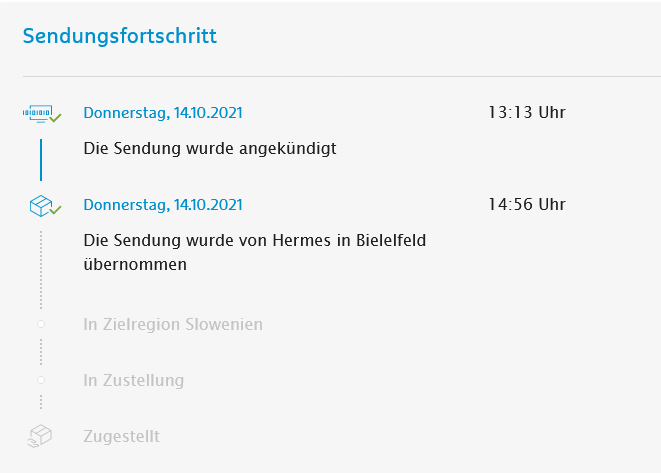The image size is (661, 473).
Task: Click the 'In Zustellung' step label
Action: (134, 381)
